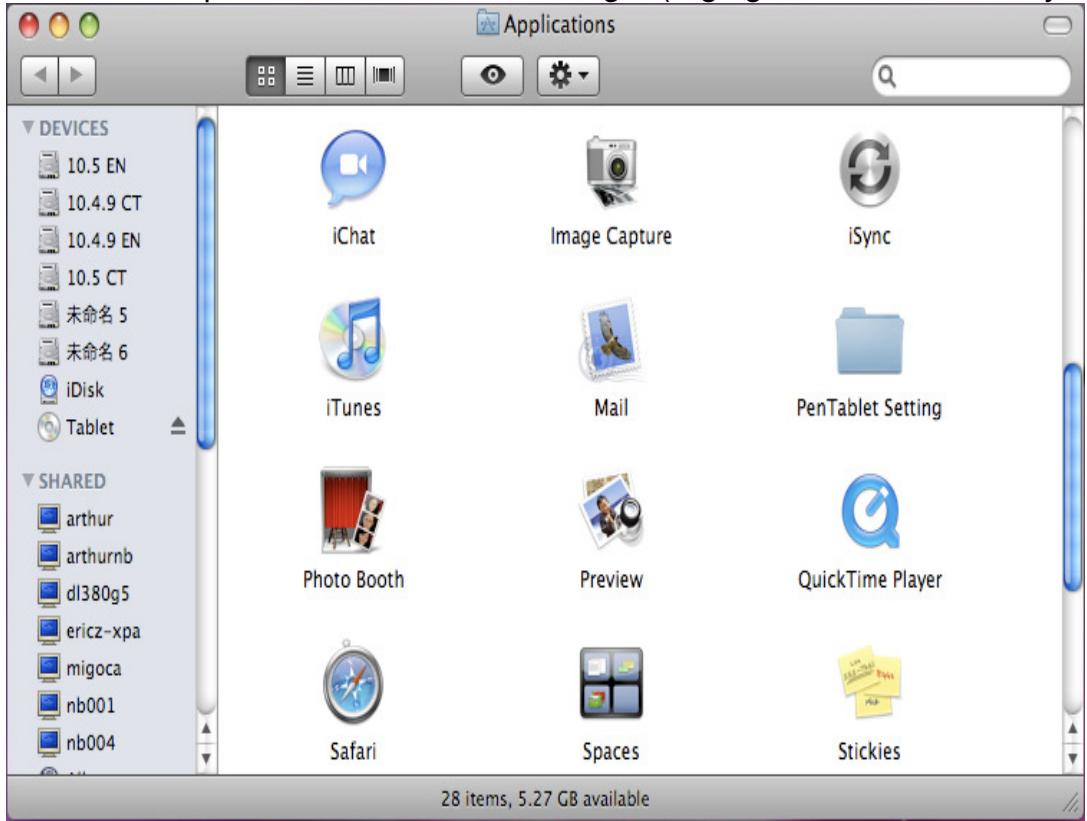Switch to icon view
The width and height of the screenshot is (1087, 821).
click(266, 75)
